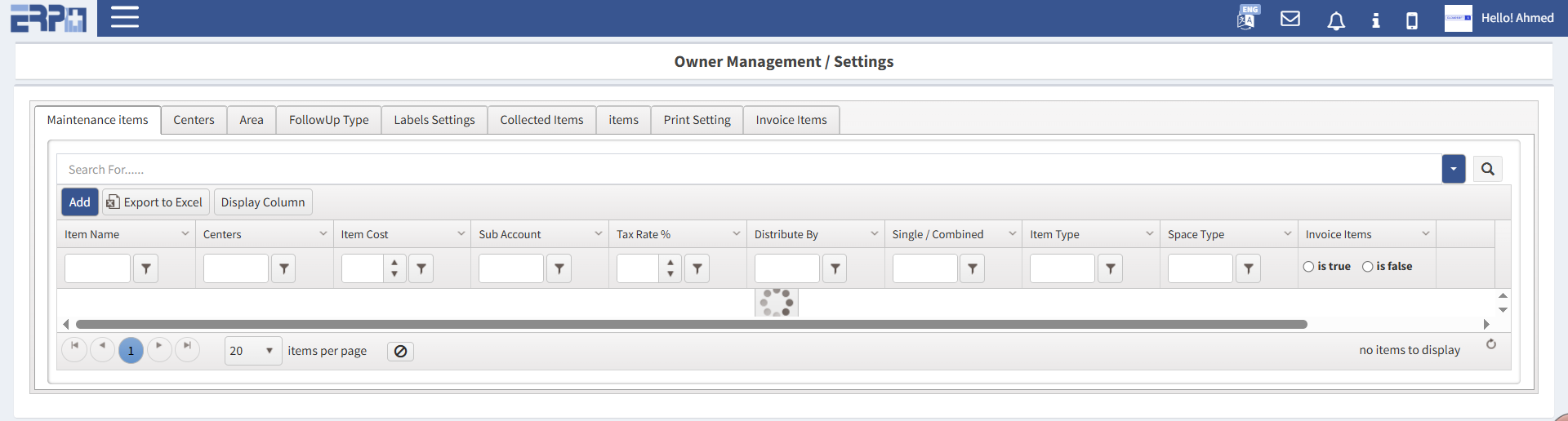Open the mail envelope icon

coord(1290,19)
